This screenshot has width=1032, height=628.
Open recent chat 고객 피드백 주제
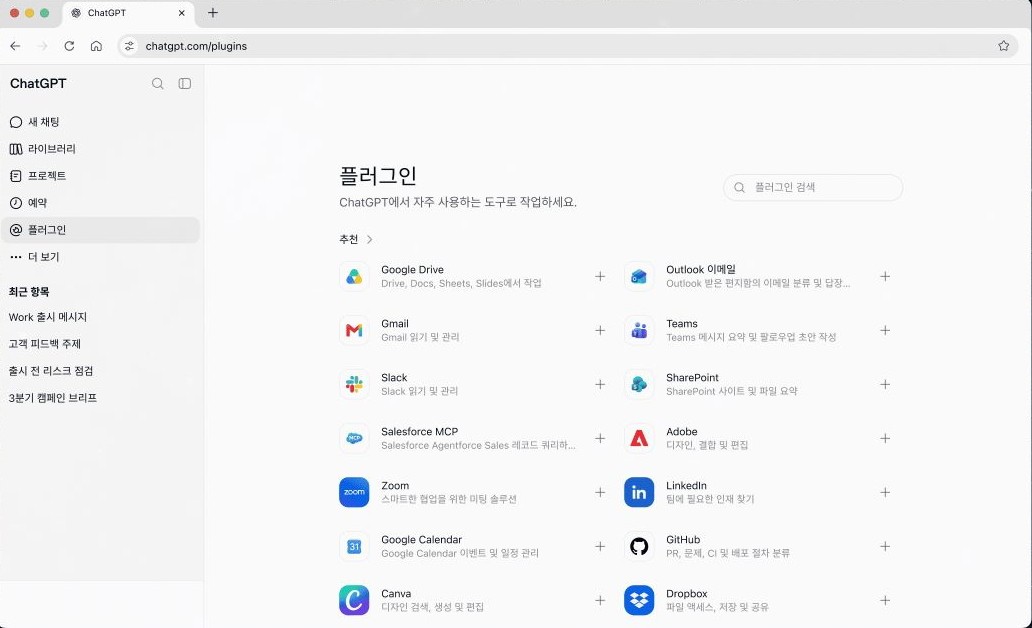point(45,344)
